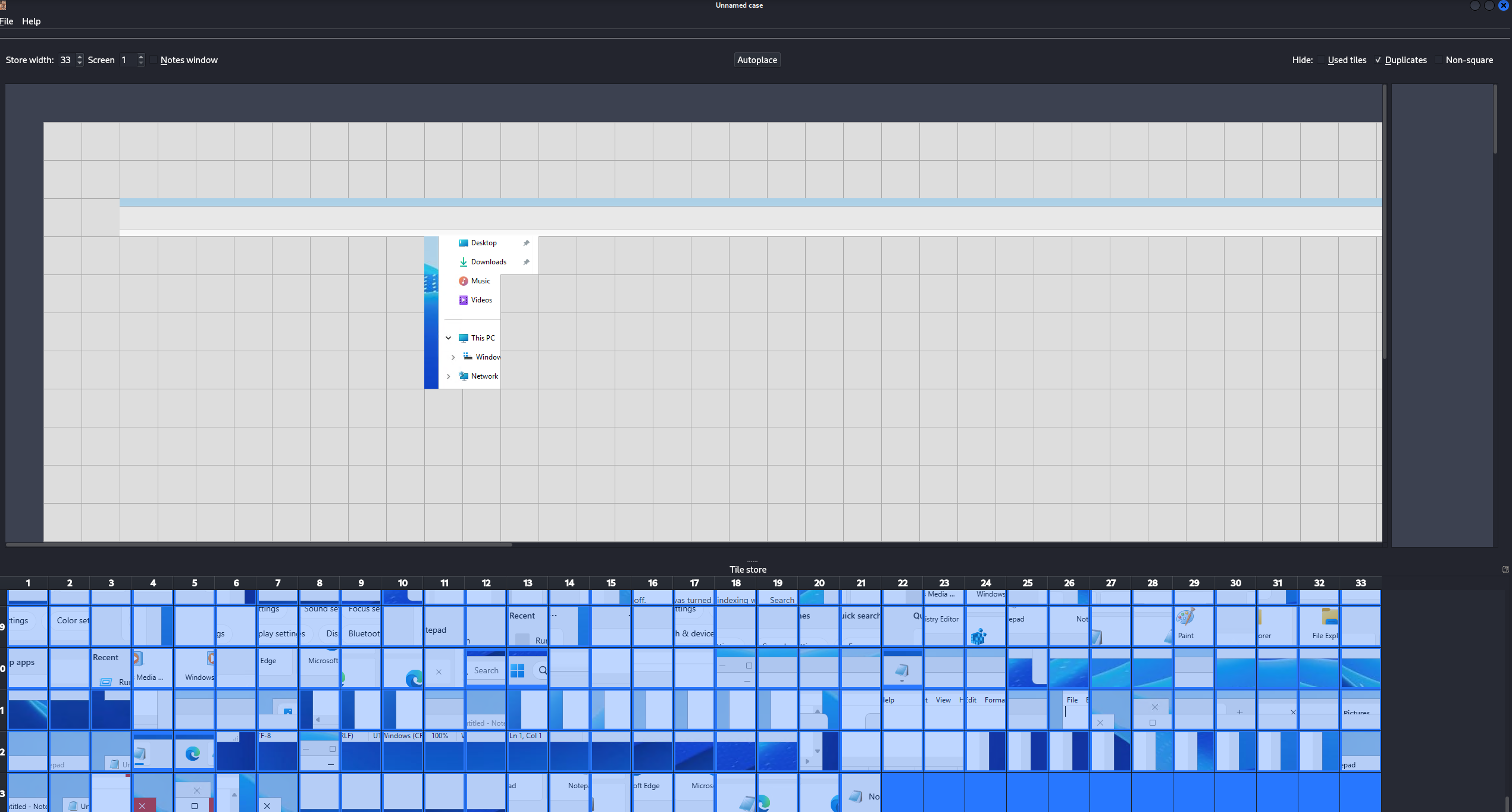Increase Store width with the up arrow
Screen dimensions: 1512x812
coord(80,57)
